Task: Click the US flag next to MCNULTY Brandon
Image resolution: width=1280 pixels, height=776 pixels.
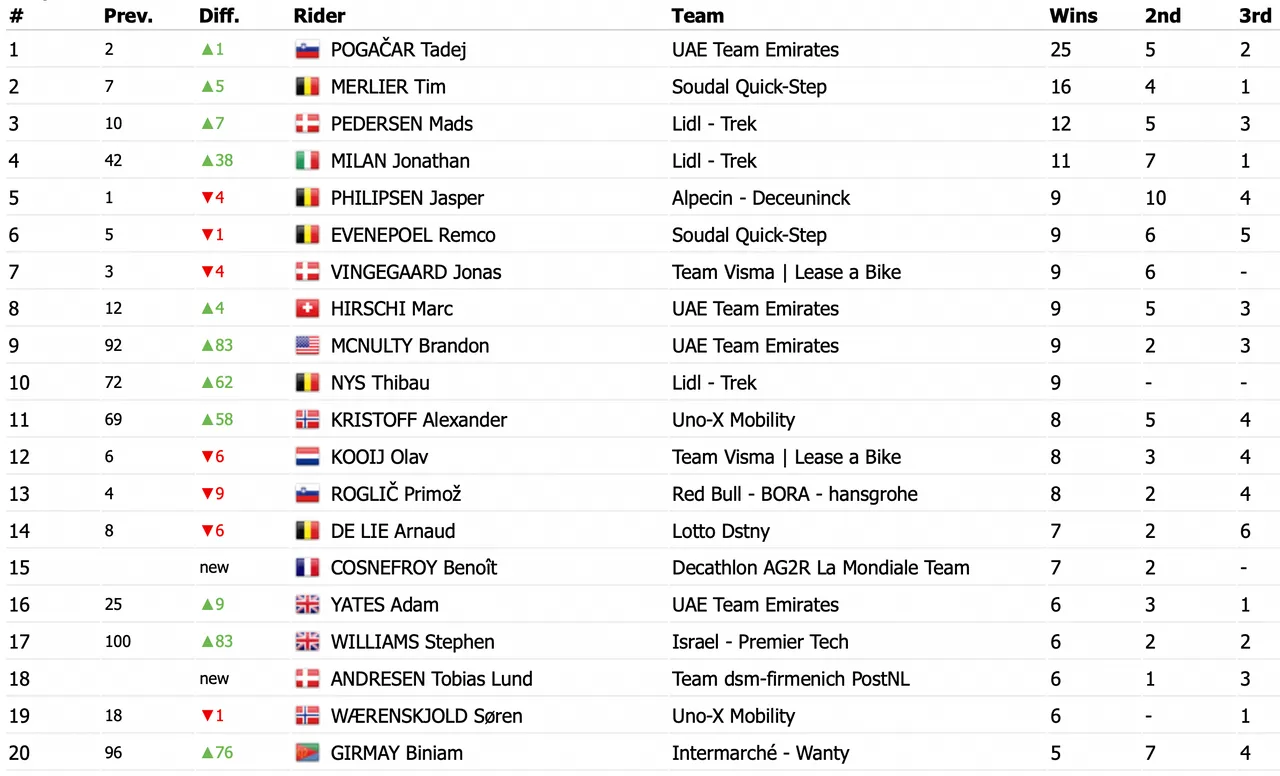Action: coord(307,346)
